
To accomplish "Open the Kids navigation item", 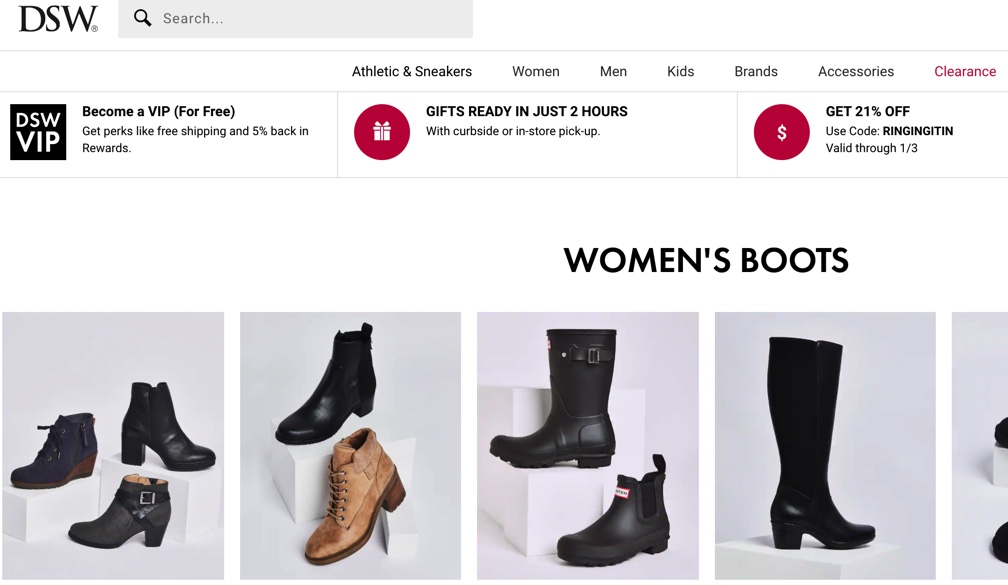I will tap(680, 71).
